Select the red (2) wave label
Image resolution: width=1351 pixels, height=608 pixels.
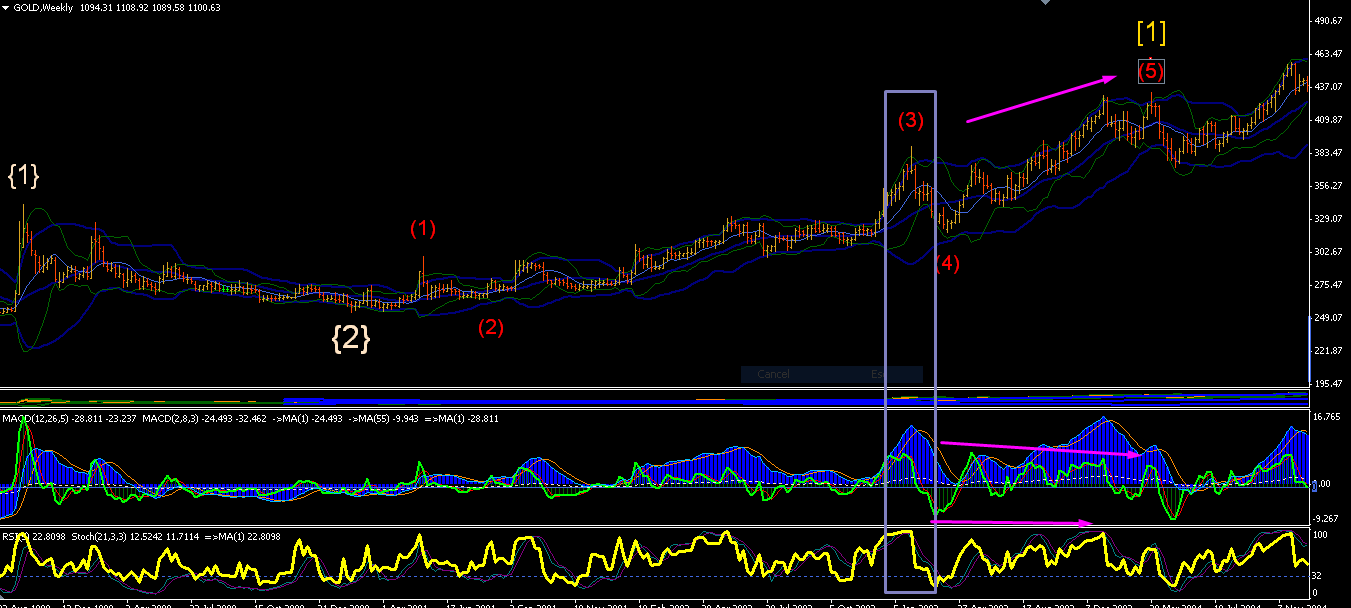click(491, 326)
